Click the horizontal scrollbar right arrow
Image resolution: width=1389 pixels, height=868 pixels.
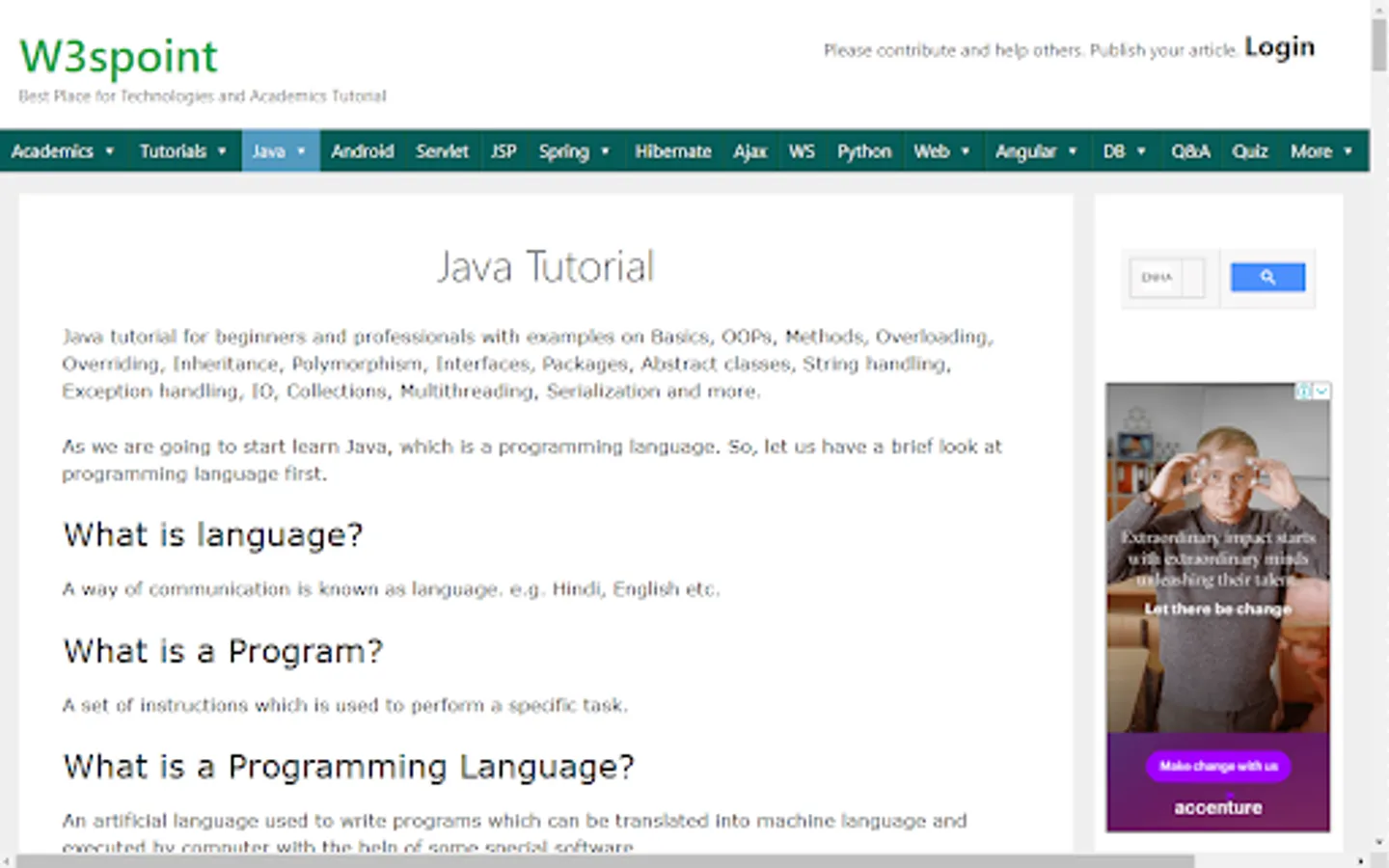1361,860
